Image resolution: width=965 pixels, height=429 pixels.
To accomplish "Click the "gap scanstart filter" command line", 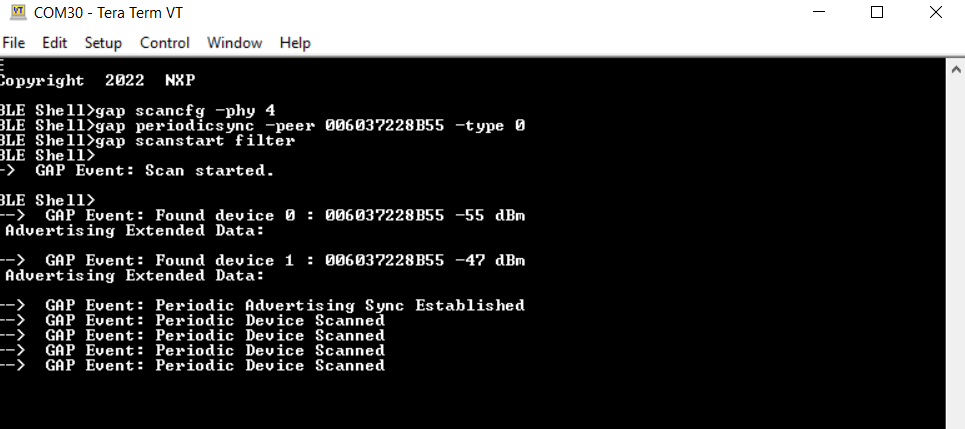I will pos(195,140).
